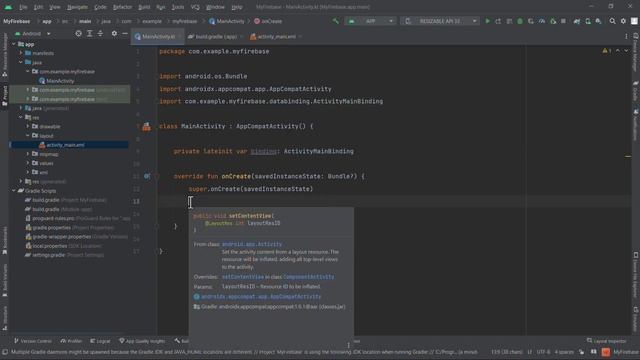This screenshot has width=640, height=360.
Task: Open the Refactor menu
Action: [x=122, y=7]
